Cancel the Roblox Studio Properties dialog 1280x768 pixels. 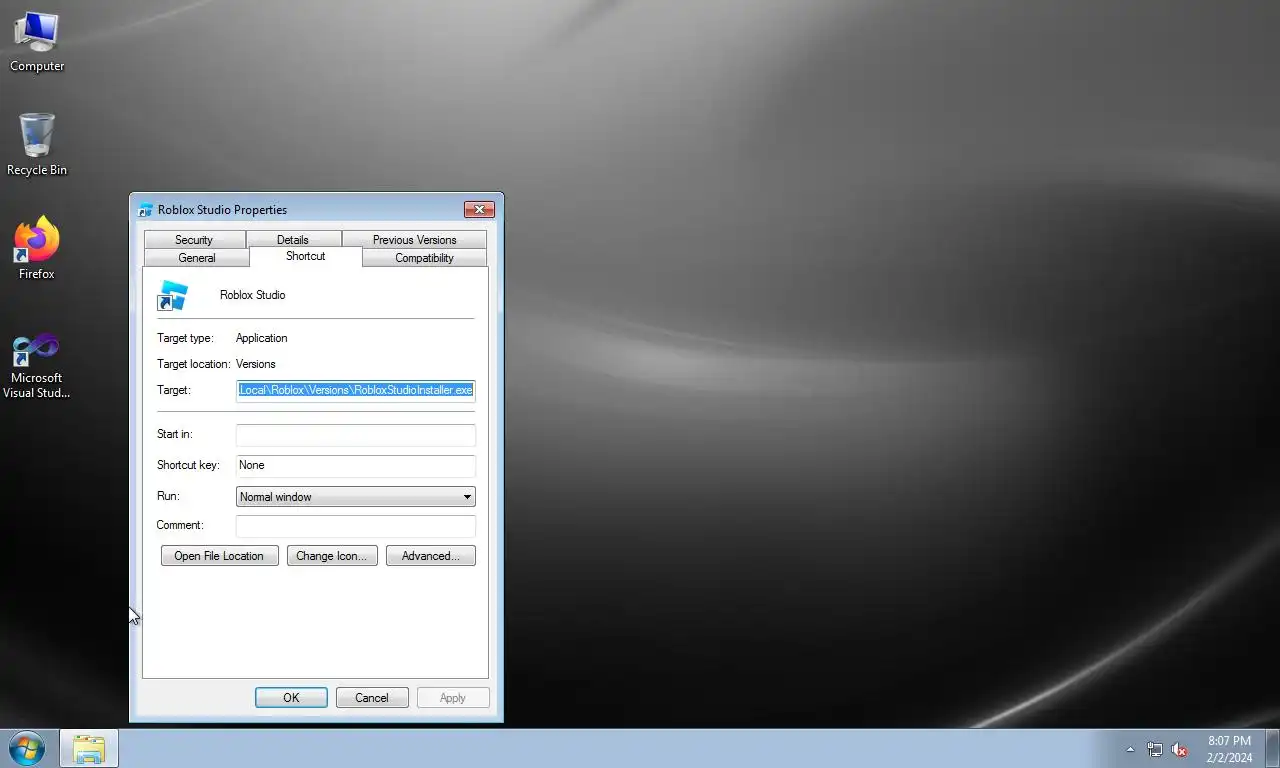tap(372, 698)
